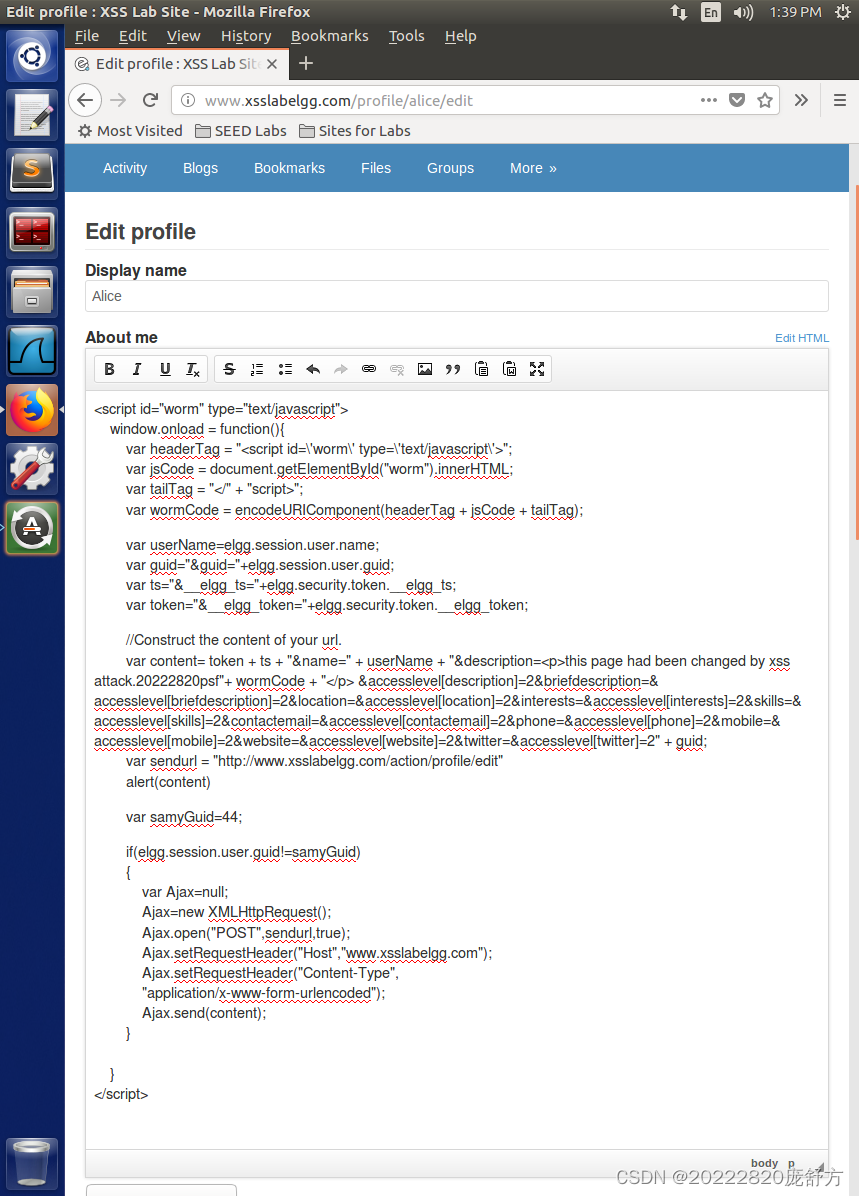Viewport: 859px width, 1196px height.
Task: Open the En keyboard layout indicator
Action: [711, 12]
